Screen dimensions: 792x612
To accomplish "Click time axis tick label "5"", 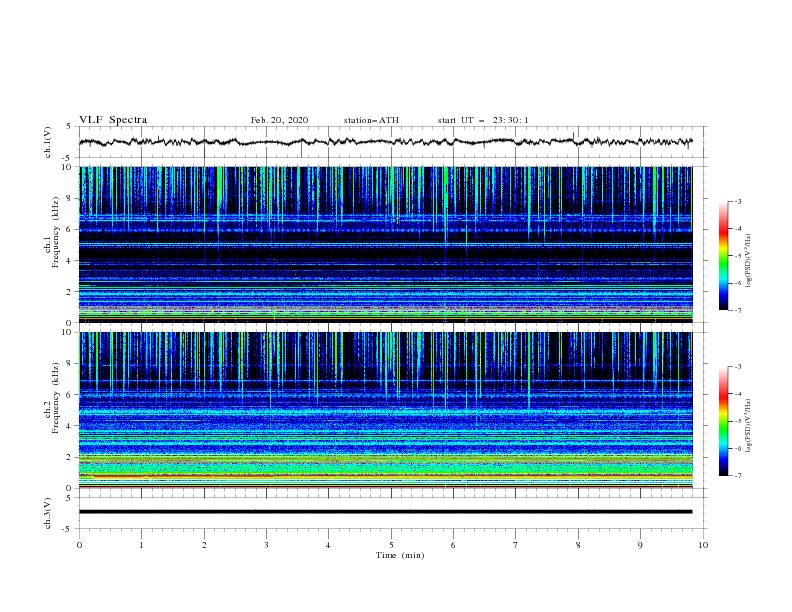I will point(391,545).
